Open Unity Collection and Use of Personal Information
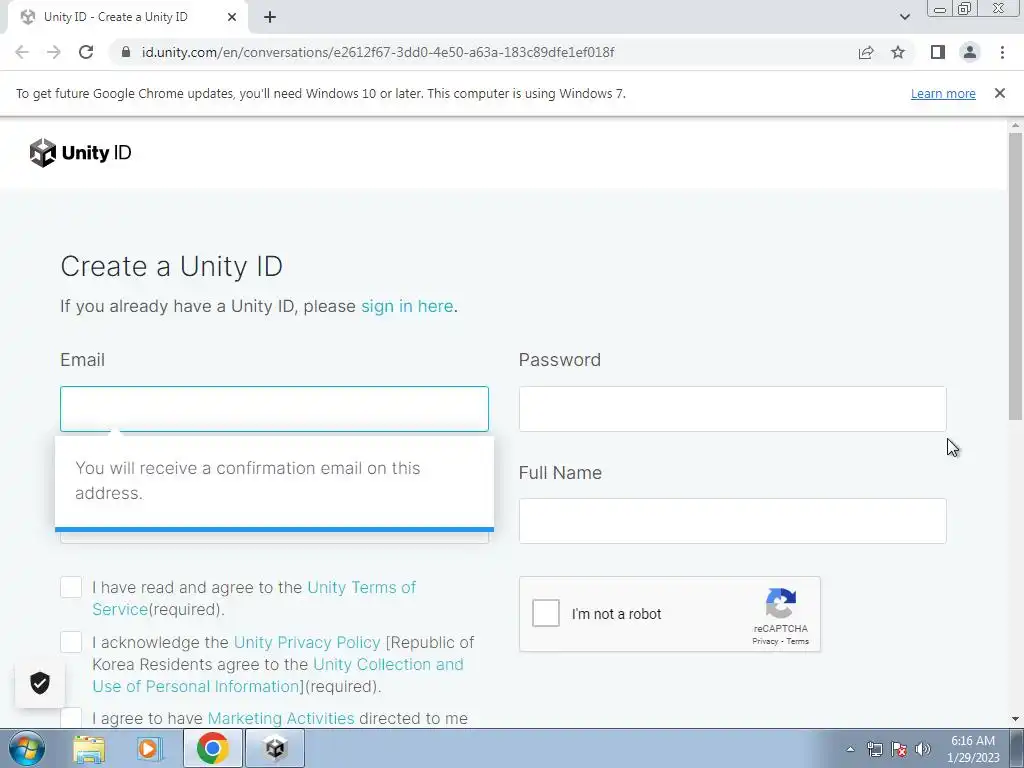Viewport: 1024px width, 768px height. (x=278, y=675)
